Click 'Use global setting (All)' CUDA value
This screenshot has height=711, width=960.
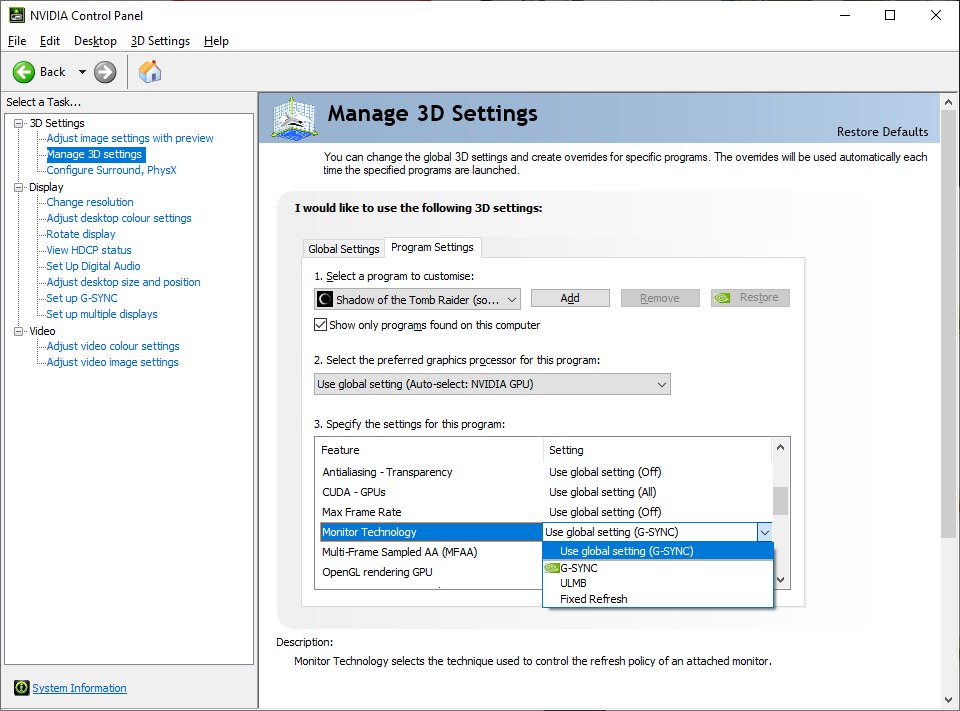(x=602, y=492)
